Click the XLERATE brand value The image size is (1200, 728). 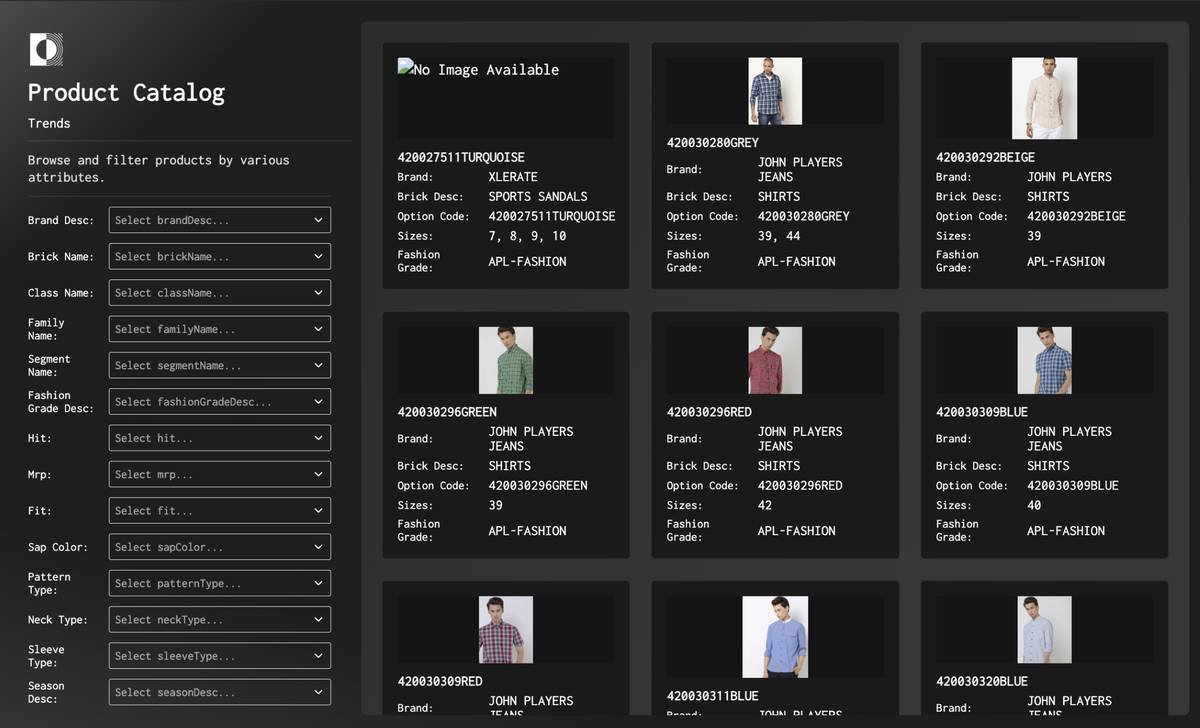tap(513, 177)
